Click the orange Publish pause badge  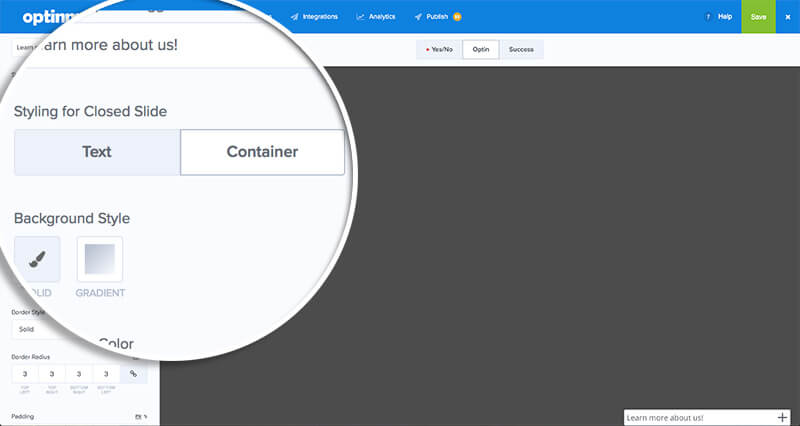[x=457, y=17]
